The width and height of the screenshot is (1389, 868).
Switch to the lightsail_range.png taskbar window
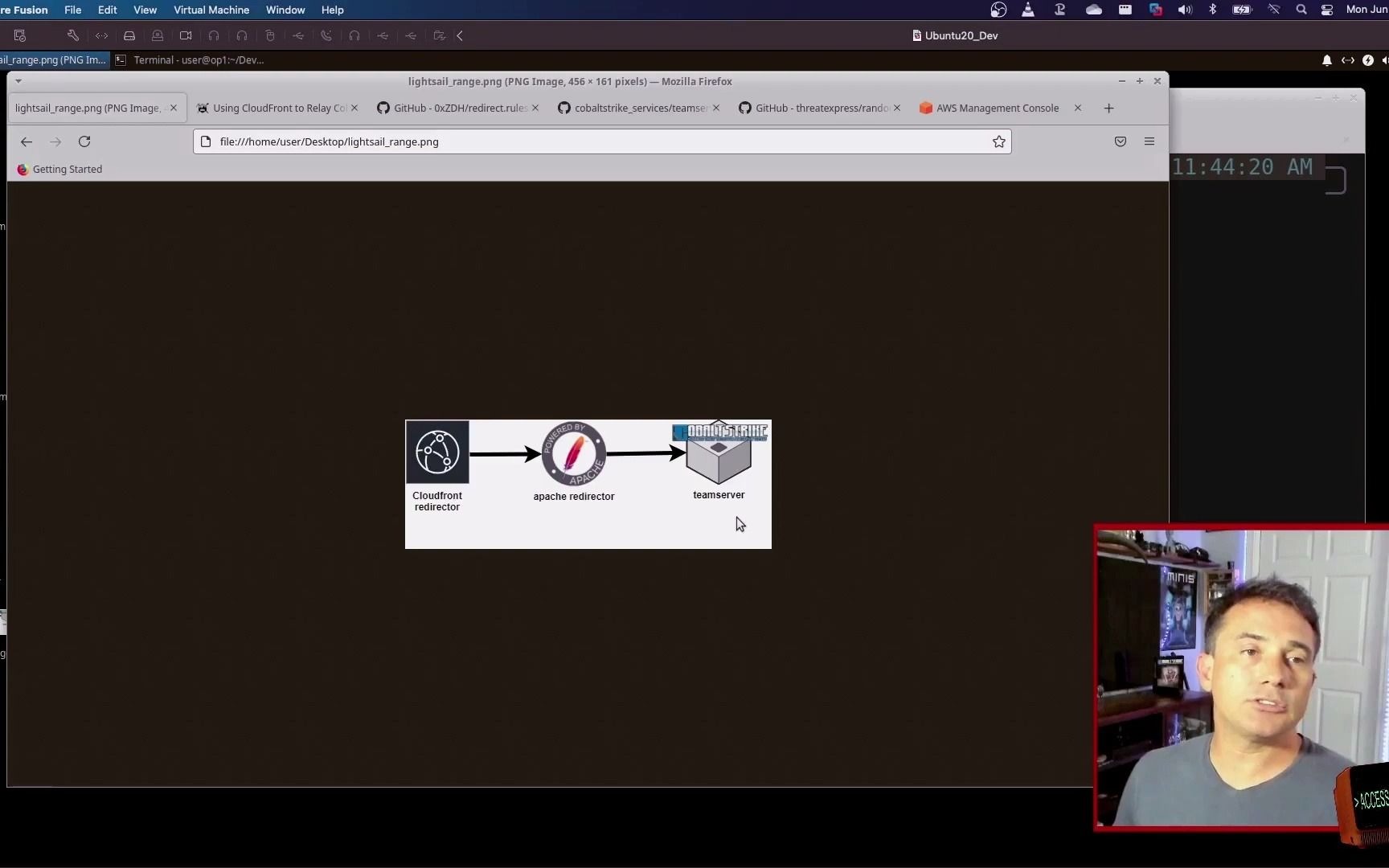(53, 59)
